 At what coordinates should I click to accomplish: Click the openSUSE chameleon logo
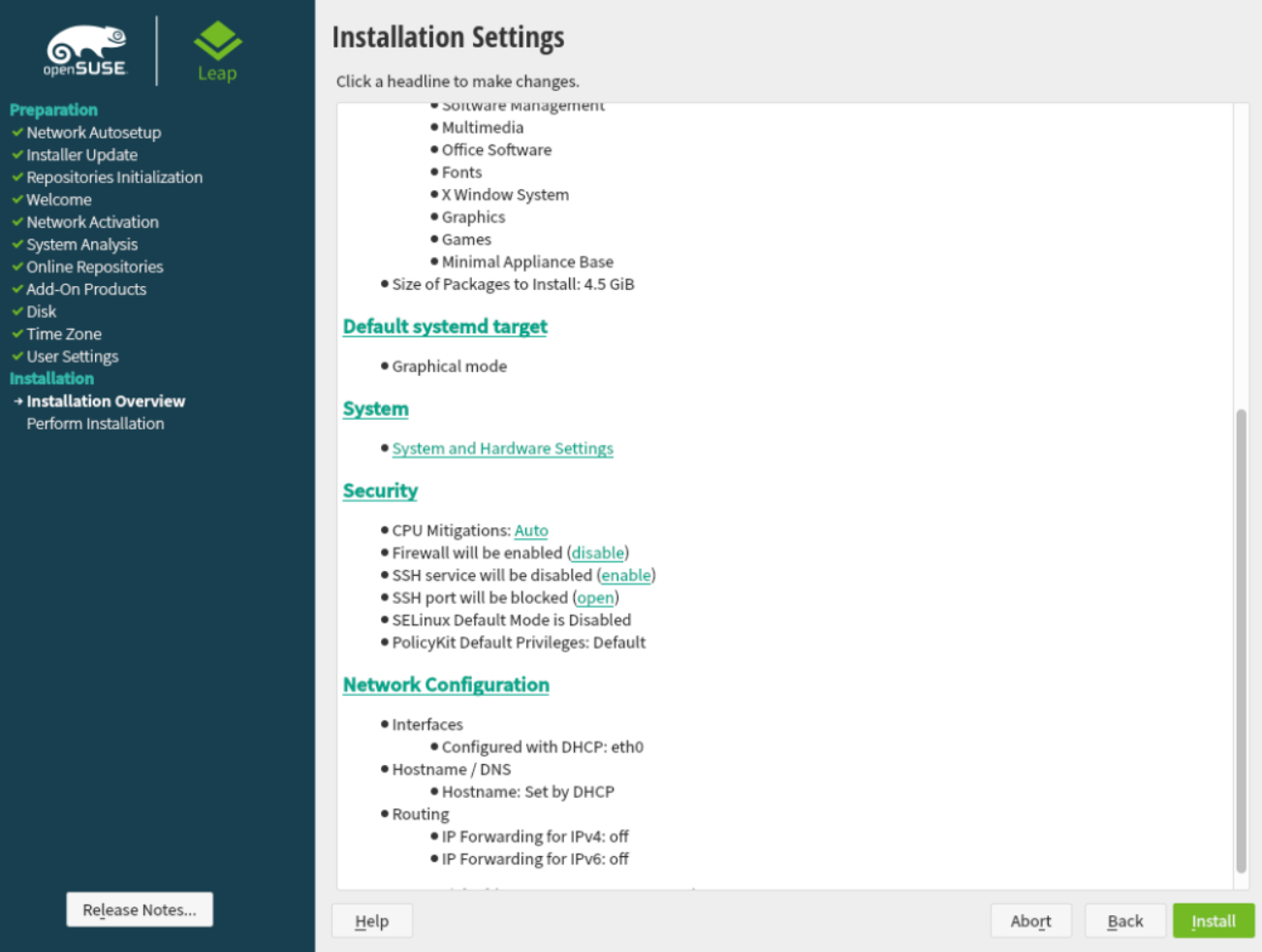pos(85,51)
